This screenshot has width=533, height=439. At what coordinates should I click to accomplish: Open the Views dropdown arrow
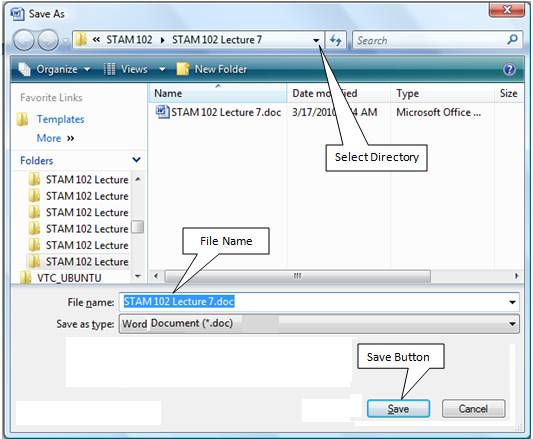point(162,69)
